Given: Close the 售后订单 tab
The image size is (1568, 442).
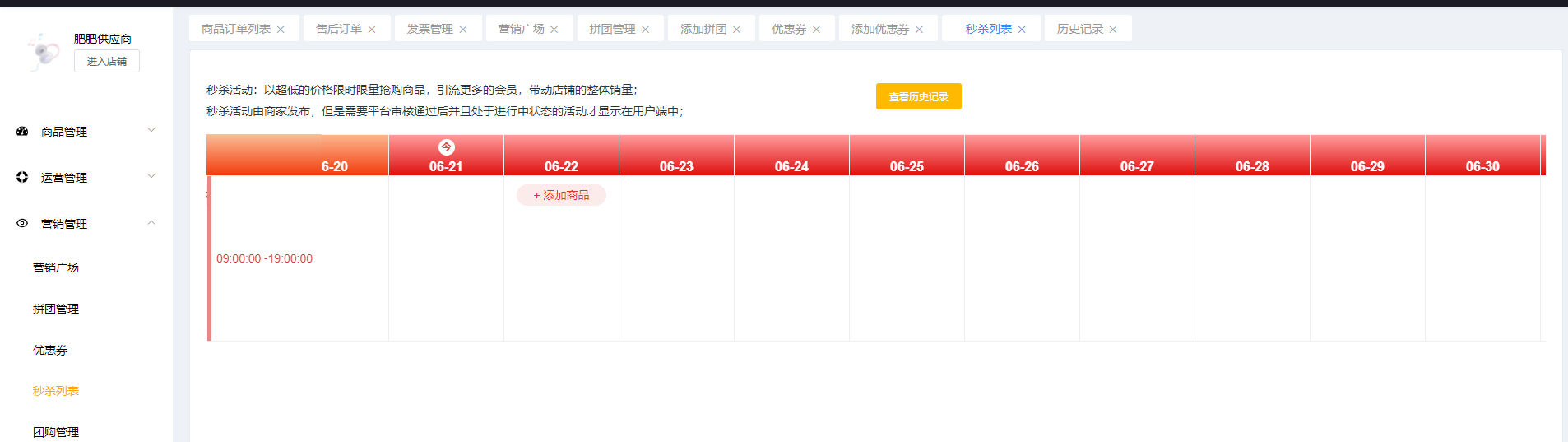Looking at the screenshot, I should (x=372, y=30).
